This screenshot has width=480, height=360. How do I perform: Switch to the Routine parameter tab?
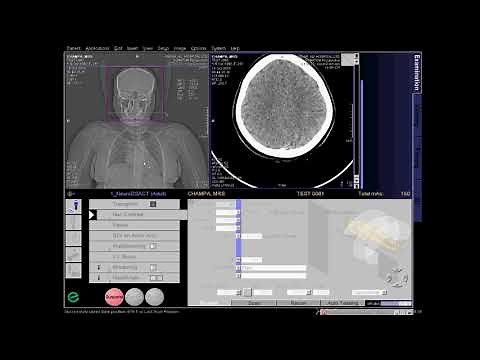[x=209, y=303]
